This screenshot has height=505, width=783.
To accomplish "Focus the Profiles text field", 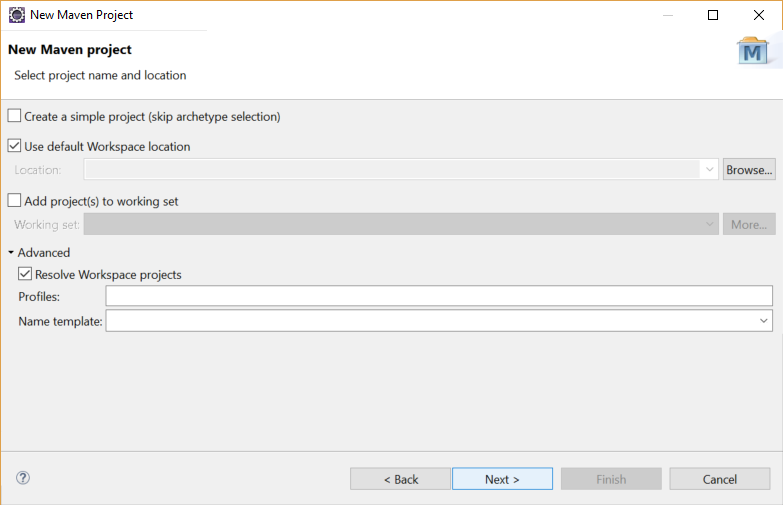I will point(439,296).
